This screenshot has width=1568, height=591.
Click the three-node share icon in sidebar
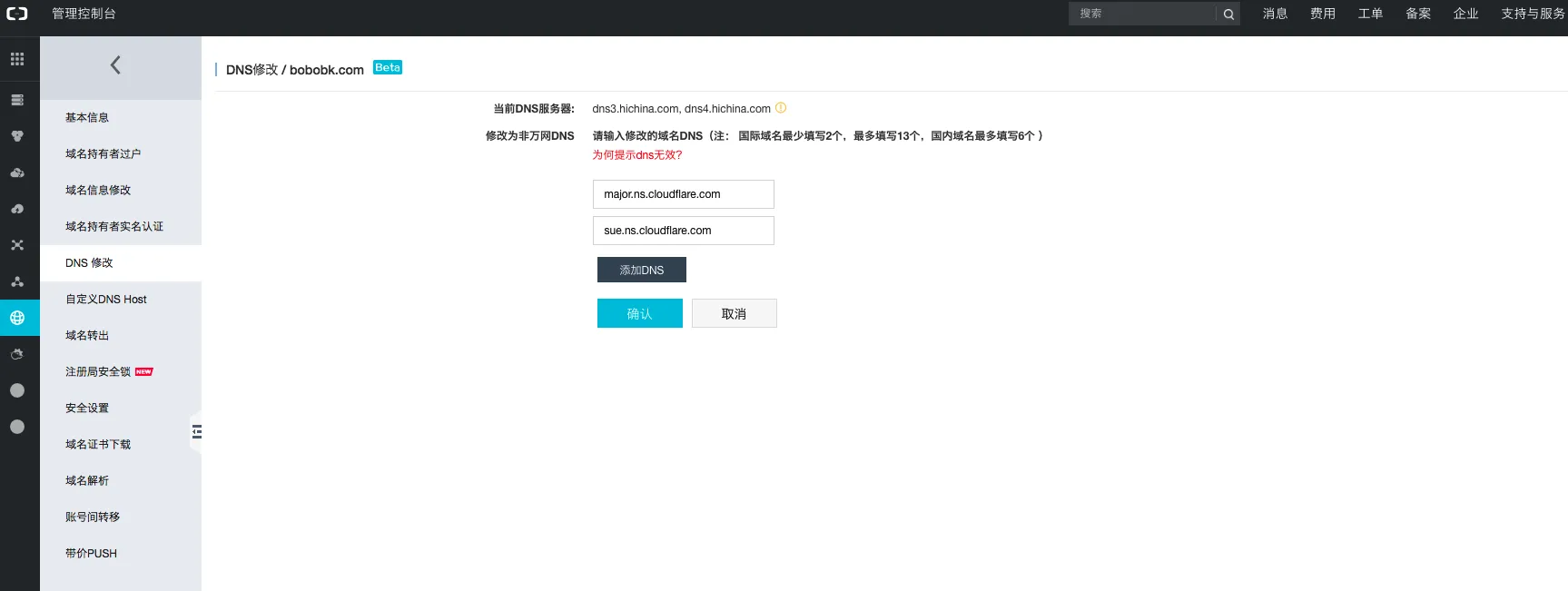coord(17,281)
